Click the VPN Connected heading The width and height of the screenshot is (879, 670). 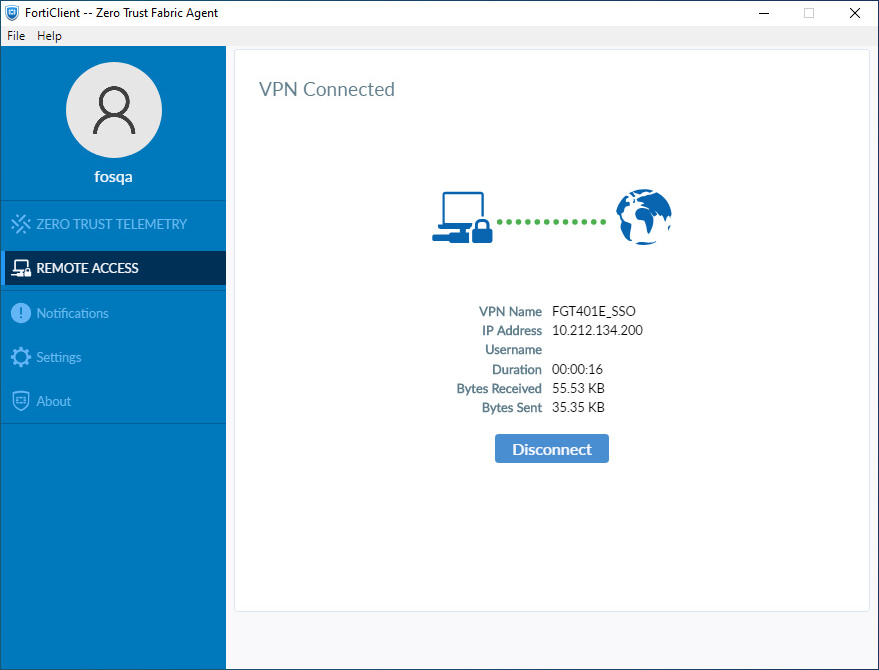pos(327,89)
